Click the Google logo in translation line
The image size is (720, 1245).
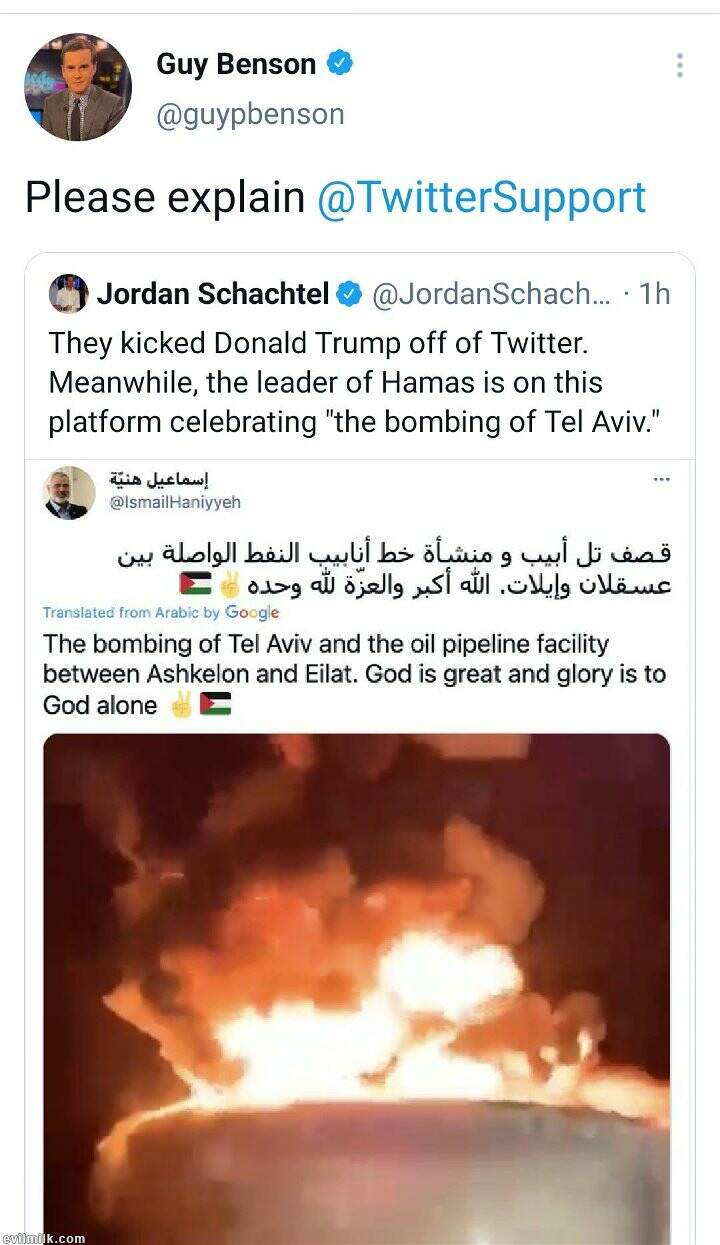252,612
